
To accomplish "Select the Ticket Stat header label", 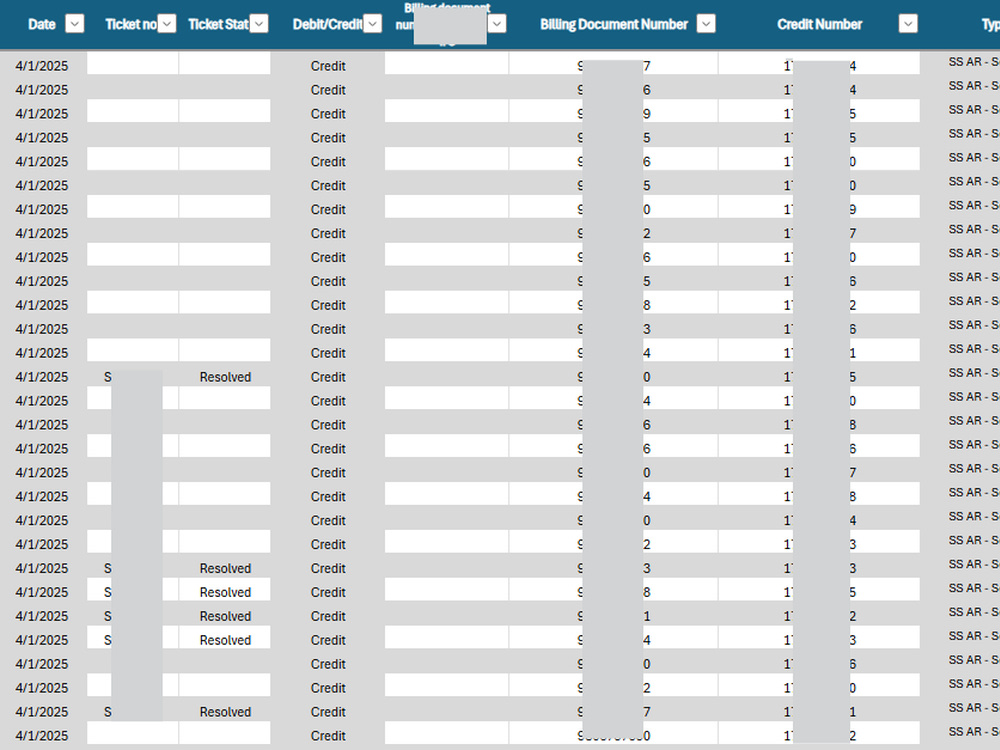I will coord(218,24).
